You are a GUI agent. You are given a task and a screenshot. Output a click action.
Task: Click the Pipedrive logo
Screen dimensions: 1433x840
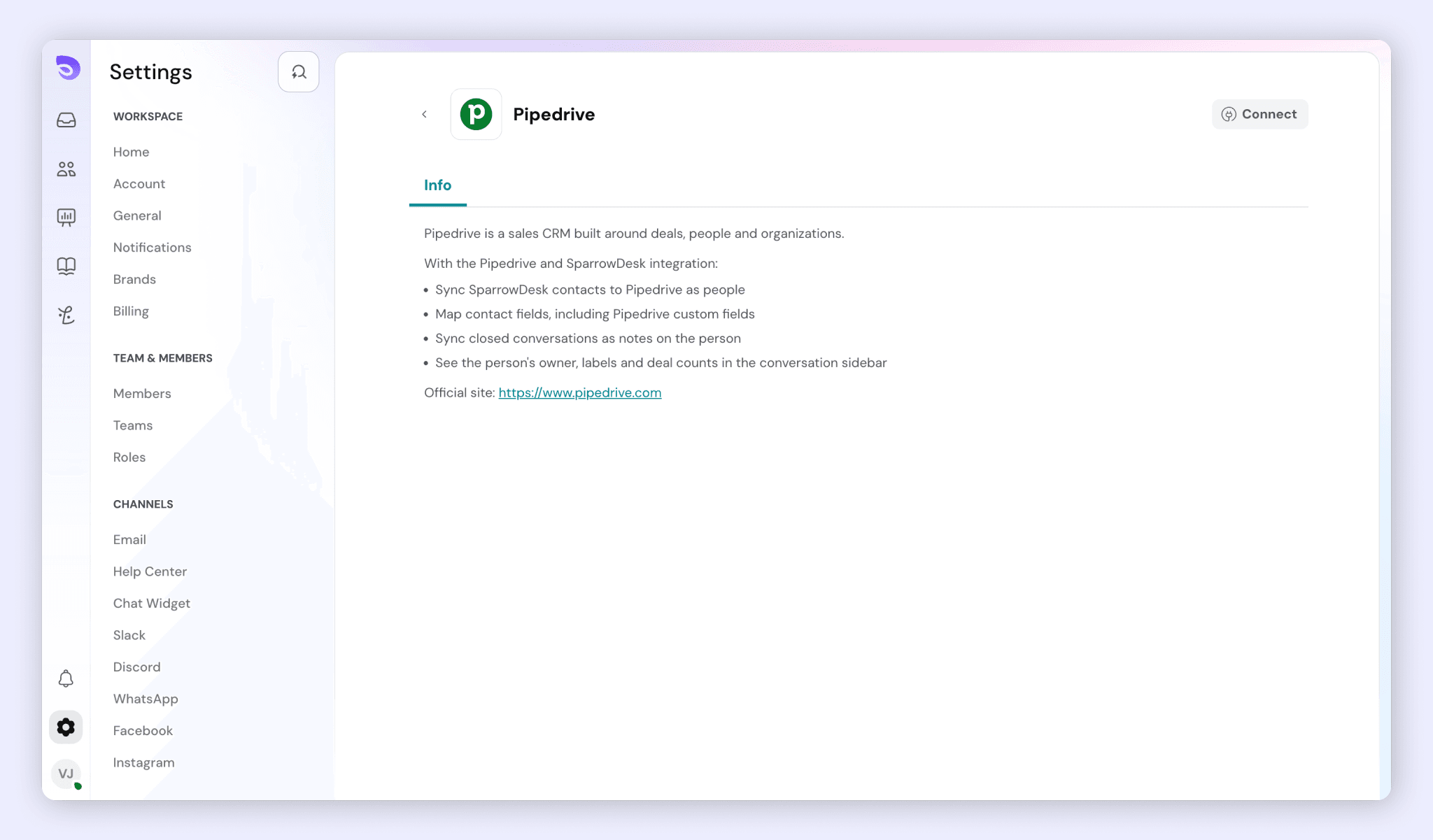477,114
